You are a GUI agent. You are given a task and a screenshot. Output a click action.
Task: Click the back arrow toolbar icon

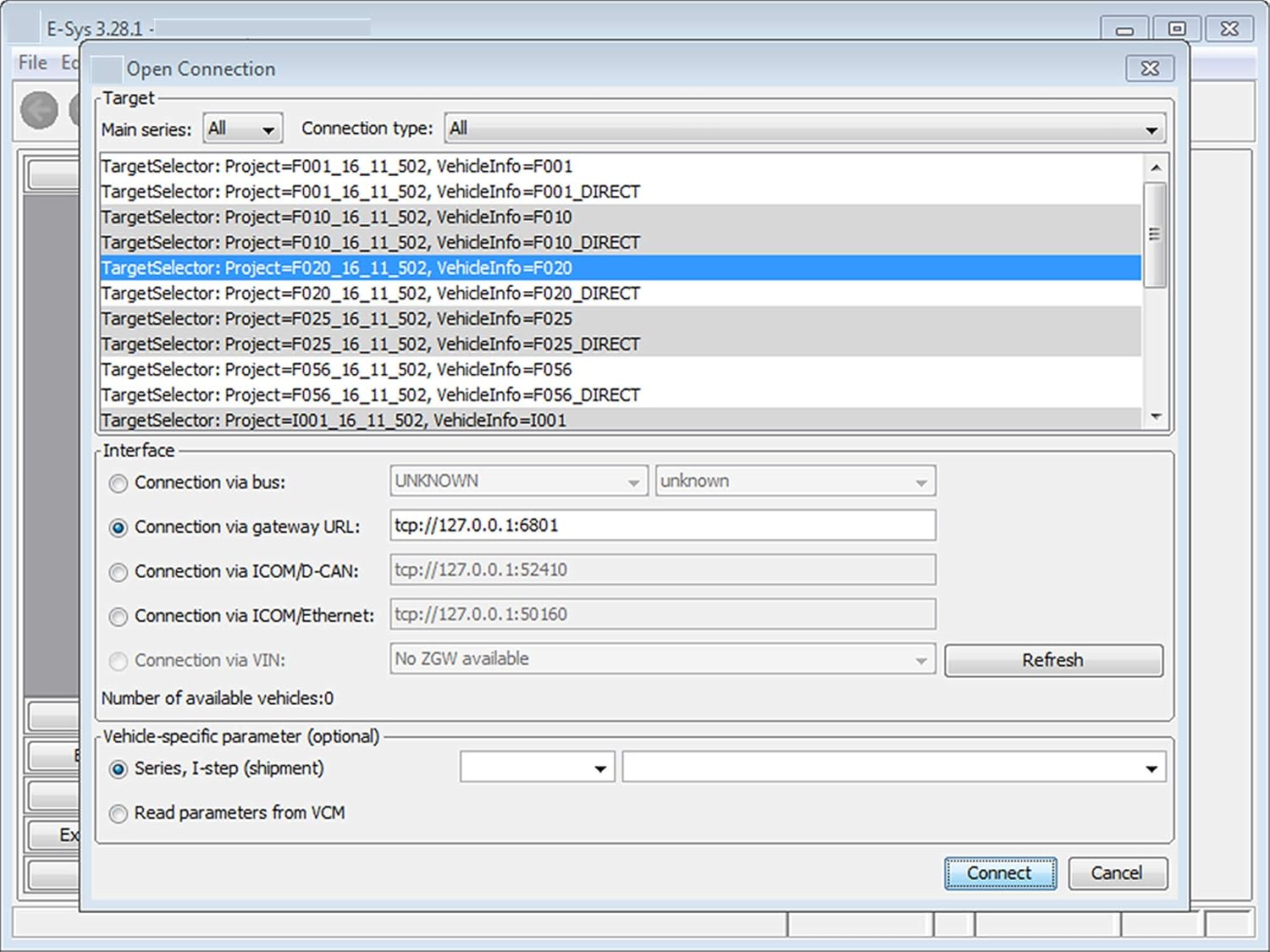click(39, 110)
